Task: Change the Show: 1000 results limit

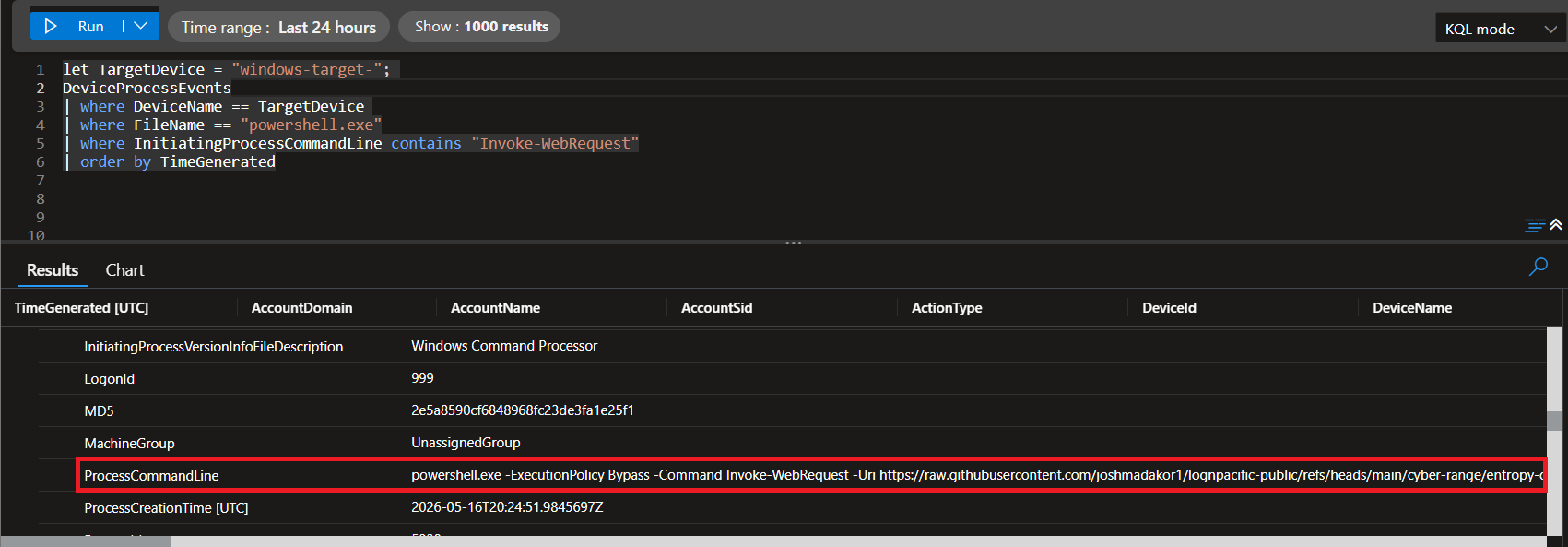Action: [x=479, y=27]
